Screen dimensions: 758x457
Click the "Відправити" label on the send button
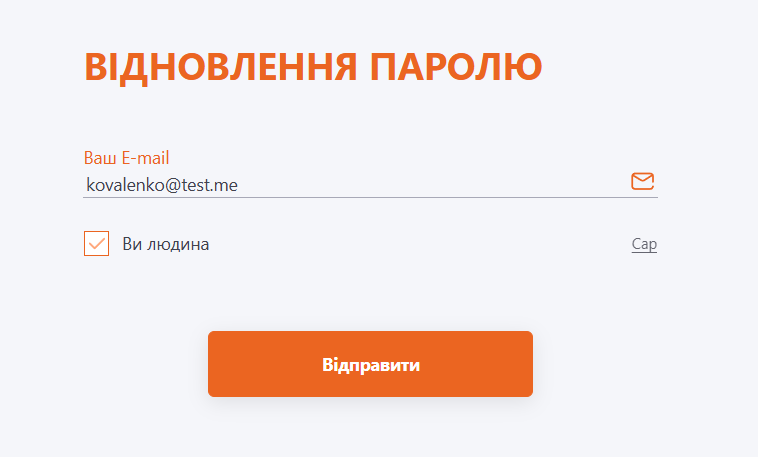(x=371, y=365)
